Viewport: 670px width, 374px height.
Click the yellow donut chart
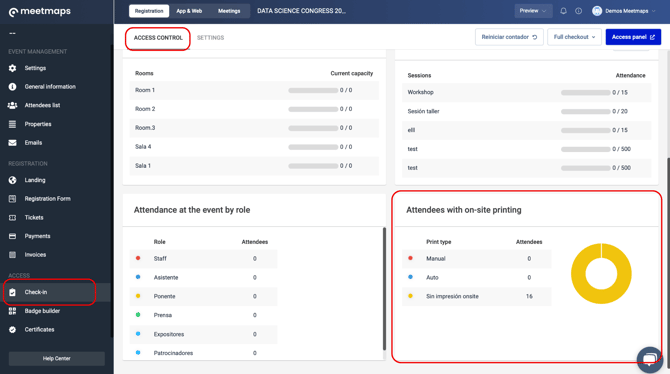pyautogui.click(x=601, y=274)
